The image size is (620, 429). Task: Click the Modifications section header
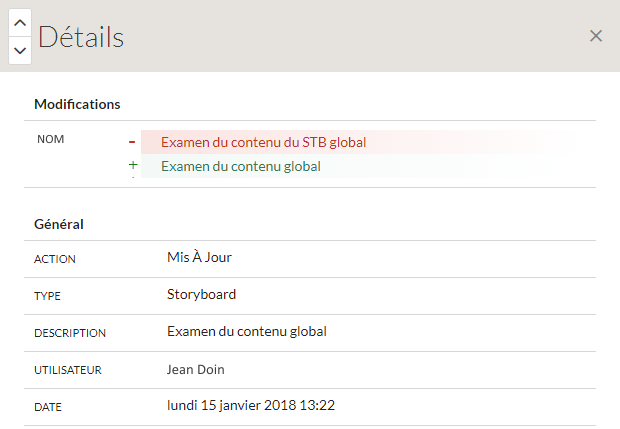pos(77,104)
